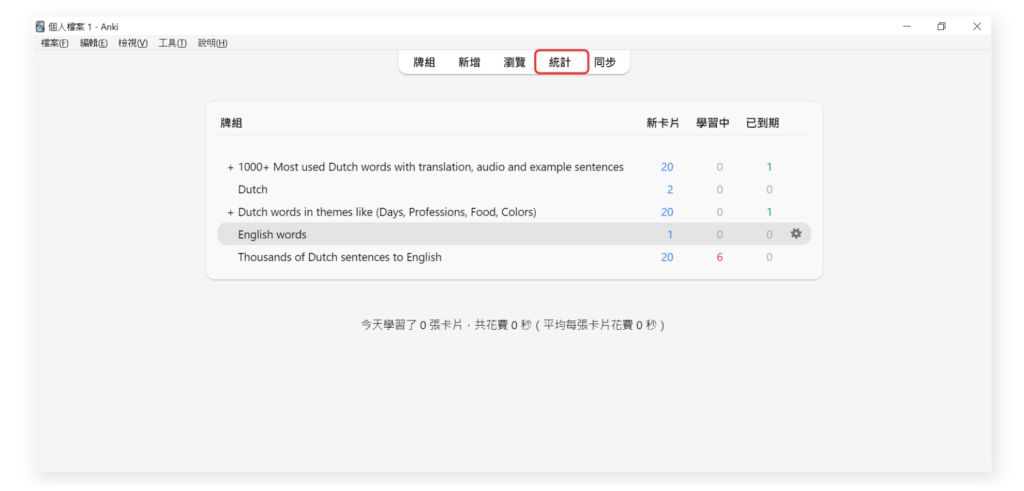Open the 說明 (Help) menu

[x=212, y=43]
